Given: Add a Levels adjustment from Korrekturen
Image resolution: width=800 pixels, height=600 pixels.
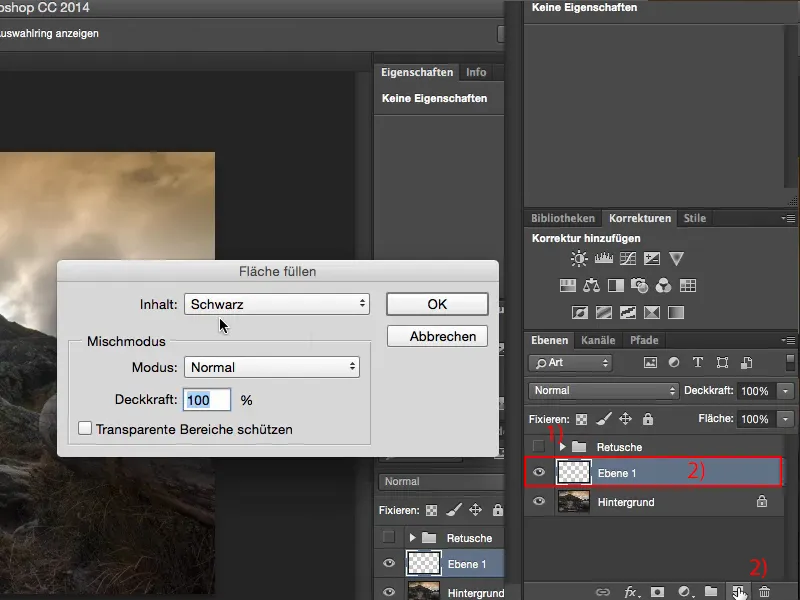Looking at the screenshot, I should tap(604, 259).
